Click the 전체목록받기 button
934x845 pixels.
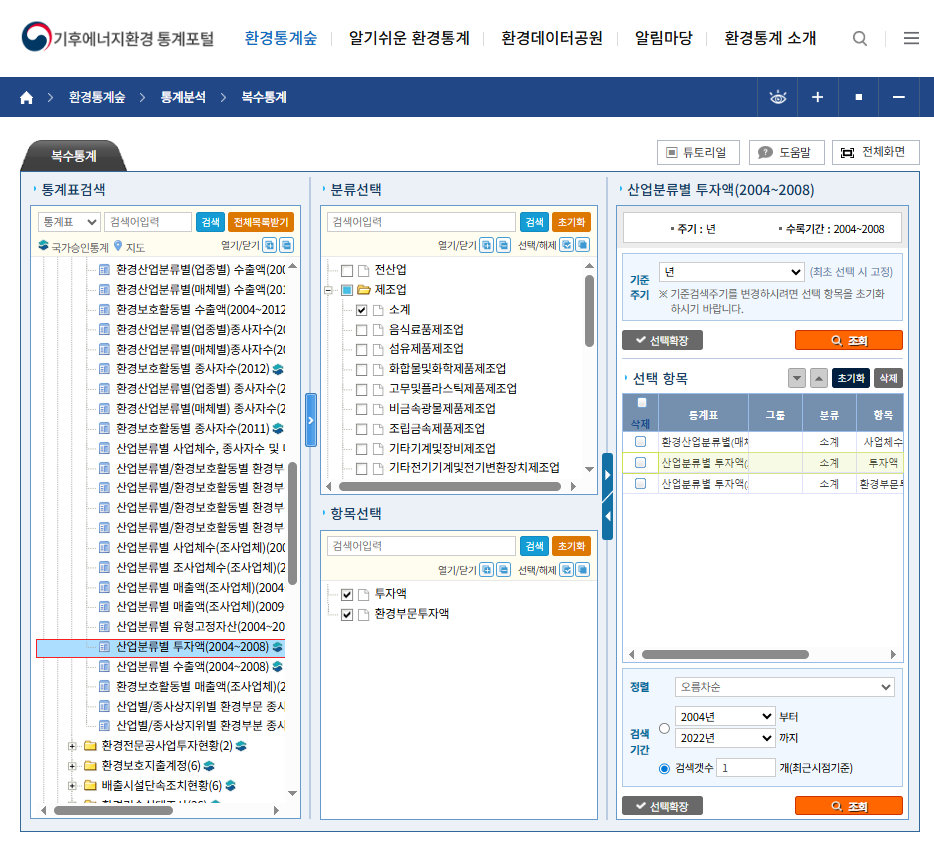click(x=260, y=222)
